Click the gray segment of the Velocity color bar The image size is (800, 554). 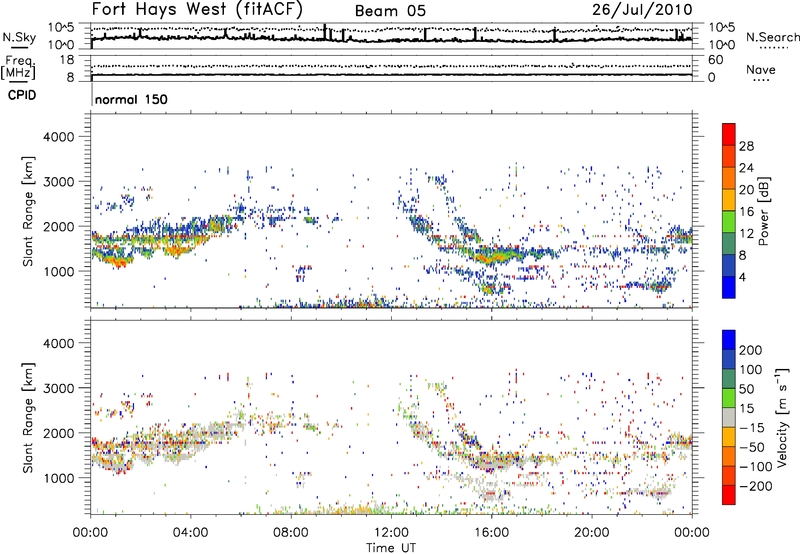pyautogui.click(x=729, y=417)
